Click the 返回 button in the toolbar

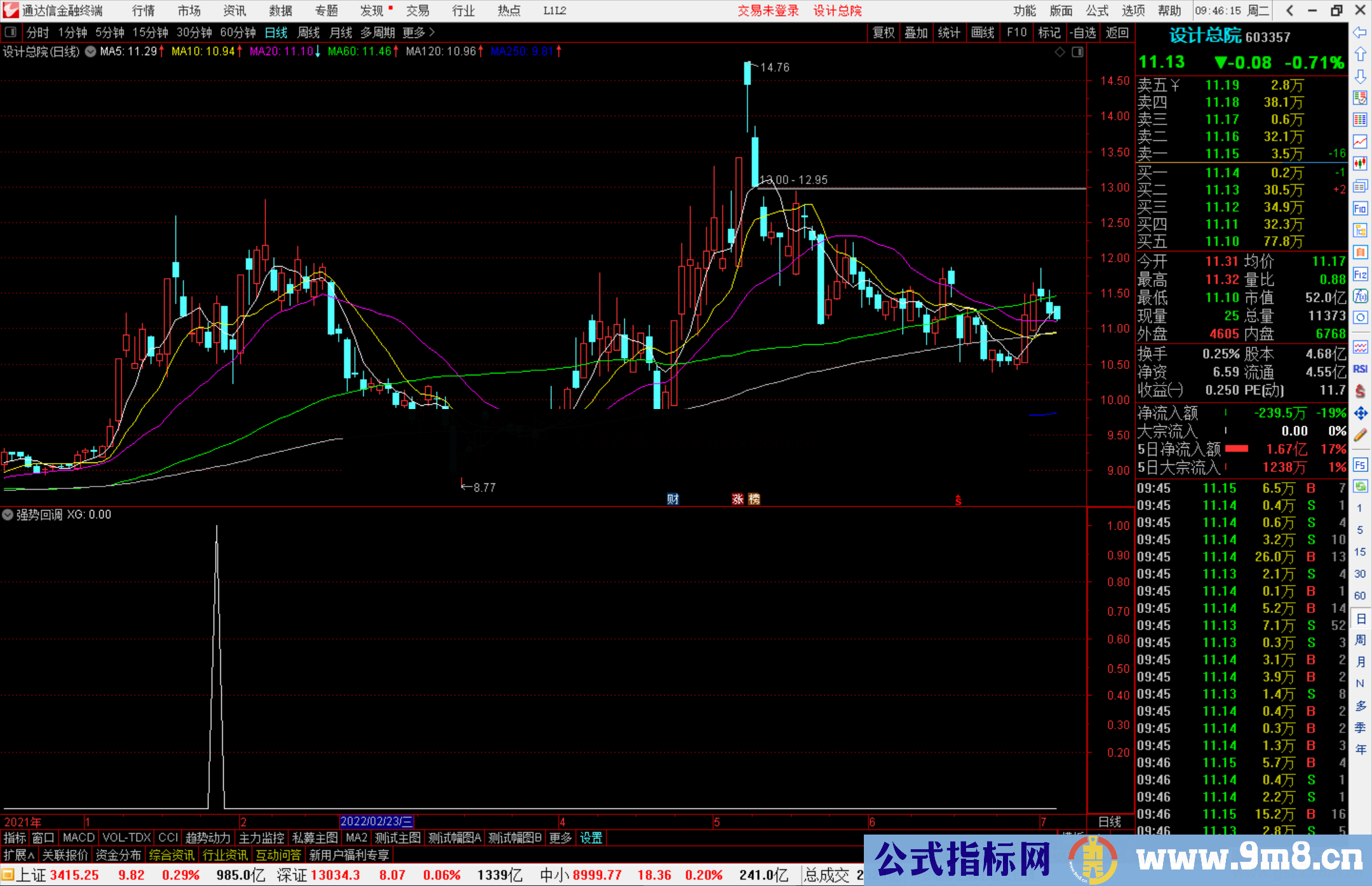(1117, 32)
